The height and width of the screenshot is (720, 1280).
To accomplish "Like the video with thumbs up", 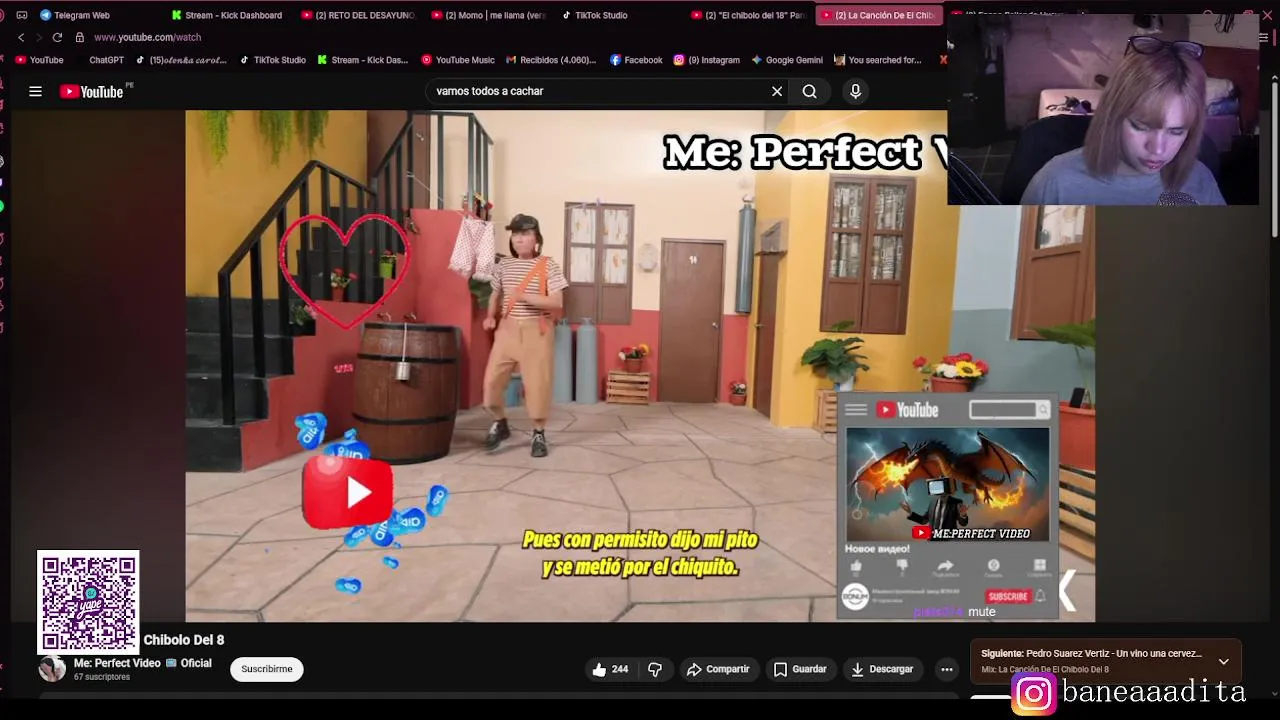I will pyautogui.click(x=610, y=669).
